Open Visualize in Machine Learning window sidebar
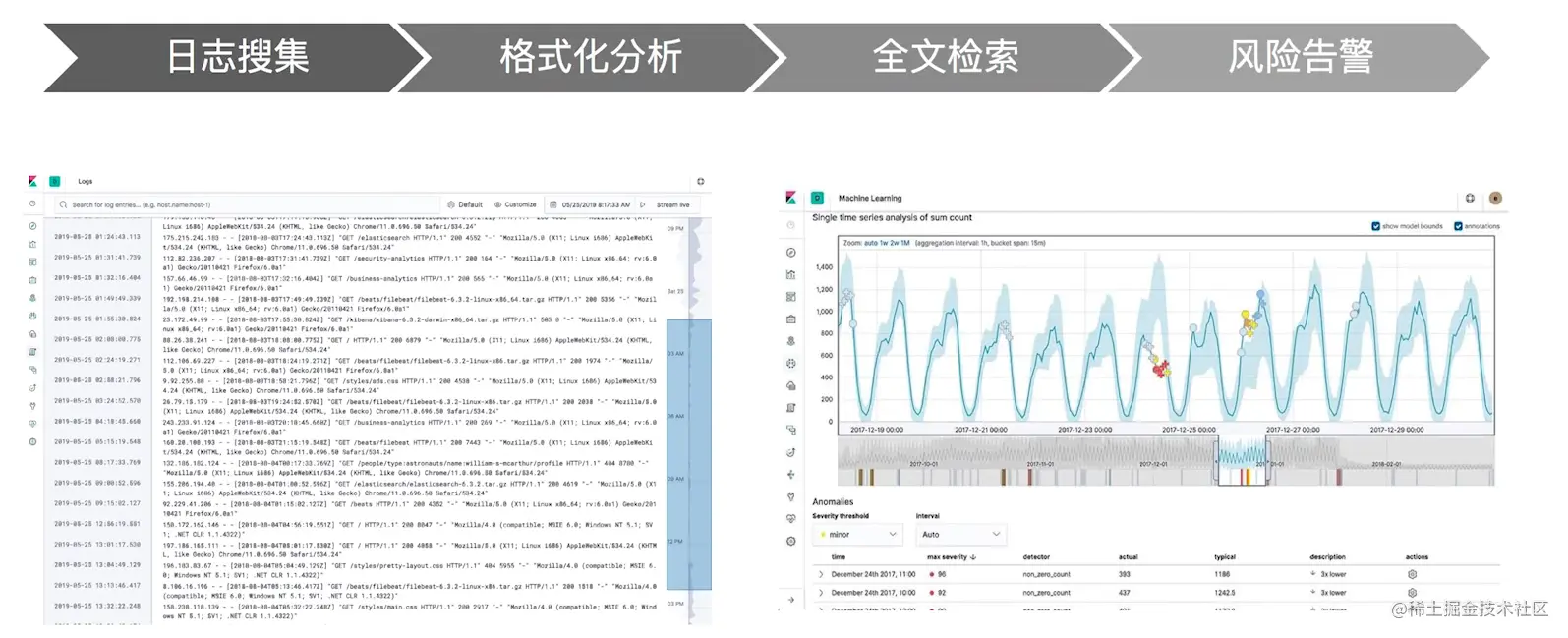 (x=791, y=274)
